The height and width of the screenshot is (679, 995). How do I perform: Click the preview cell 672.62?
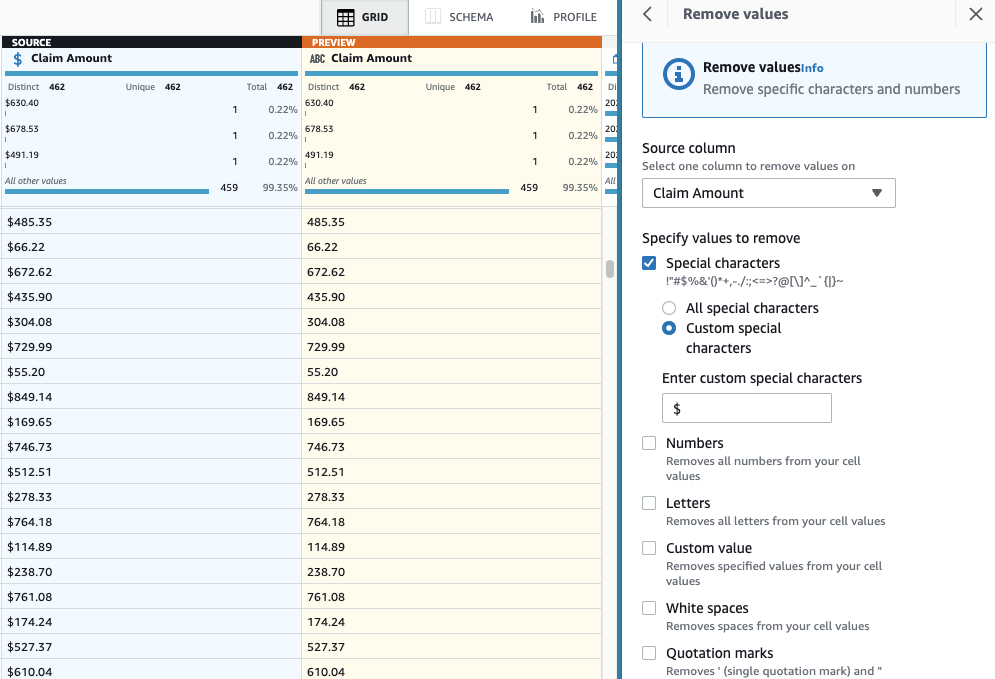pyautogui.click(x=452, y=272)
